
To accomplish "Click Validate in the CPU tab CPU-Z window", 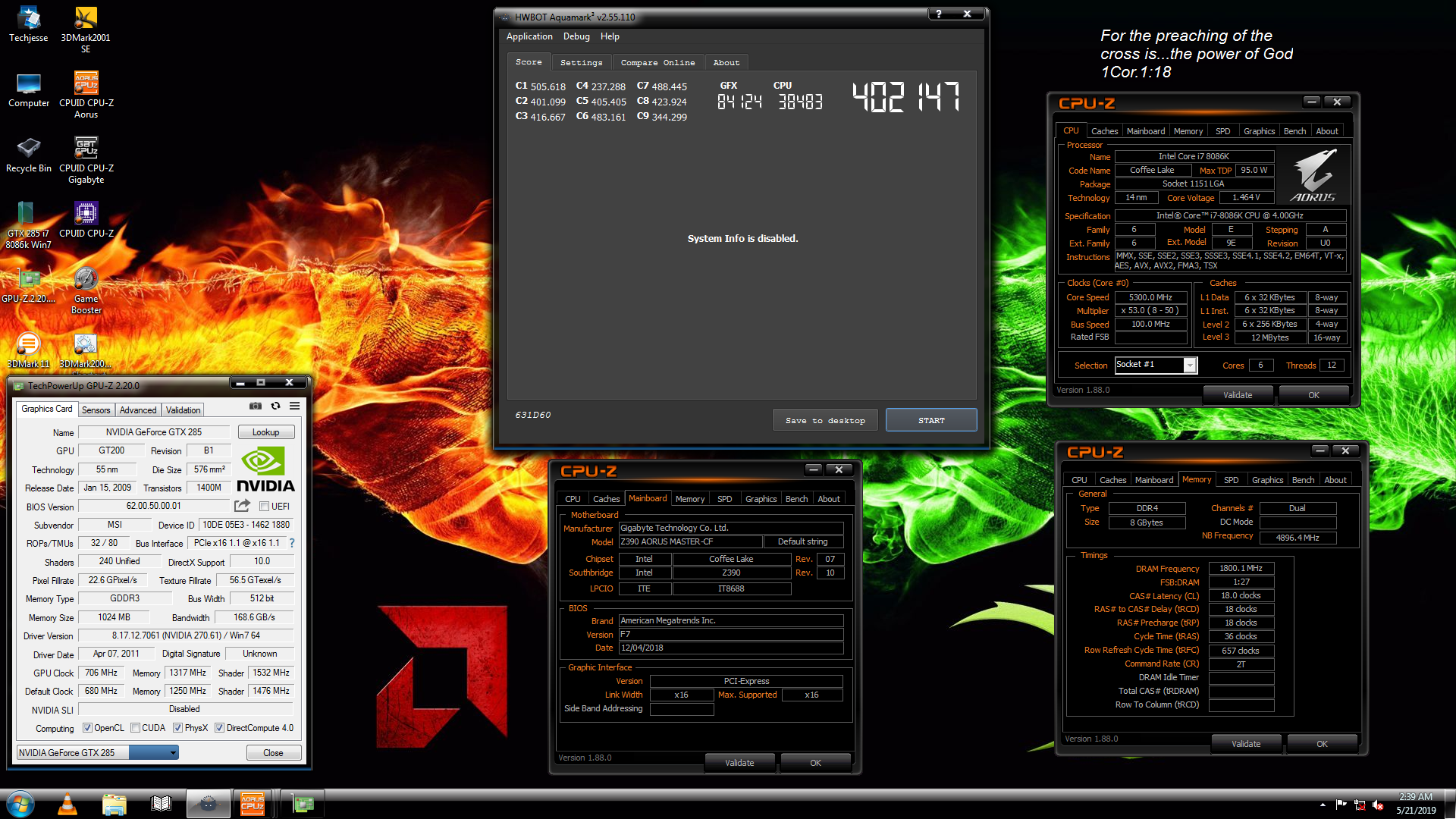I will pyautogui.click(x=1238, y=395).
